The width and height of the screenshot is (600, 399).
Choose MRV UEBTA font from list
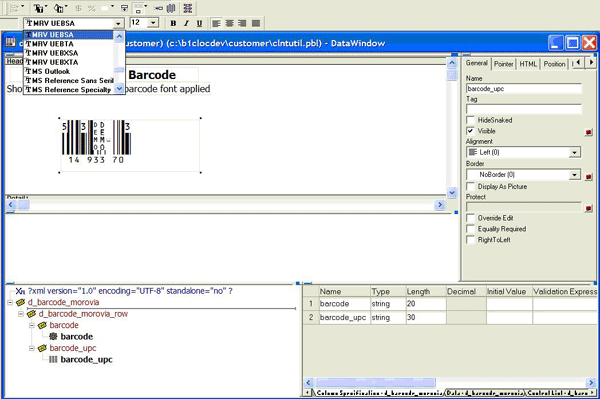coord(68,44)
